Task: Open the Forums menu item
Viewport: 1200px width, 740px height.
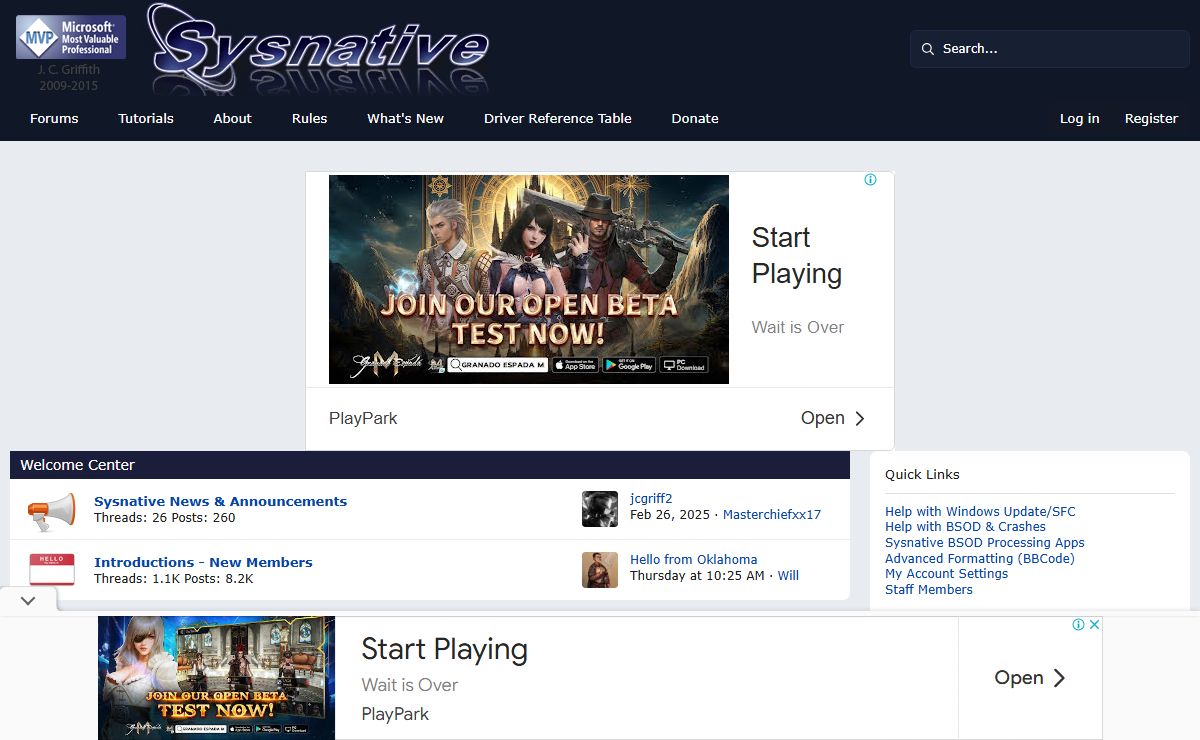Action: 54,118
